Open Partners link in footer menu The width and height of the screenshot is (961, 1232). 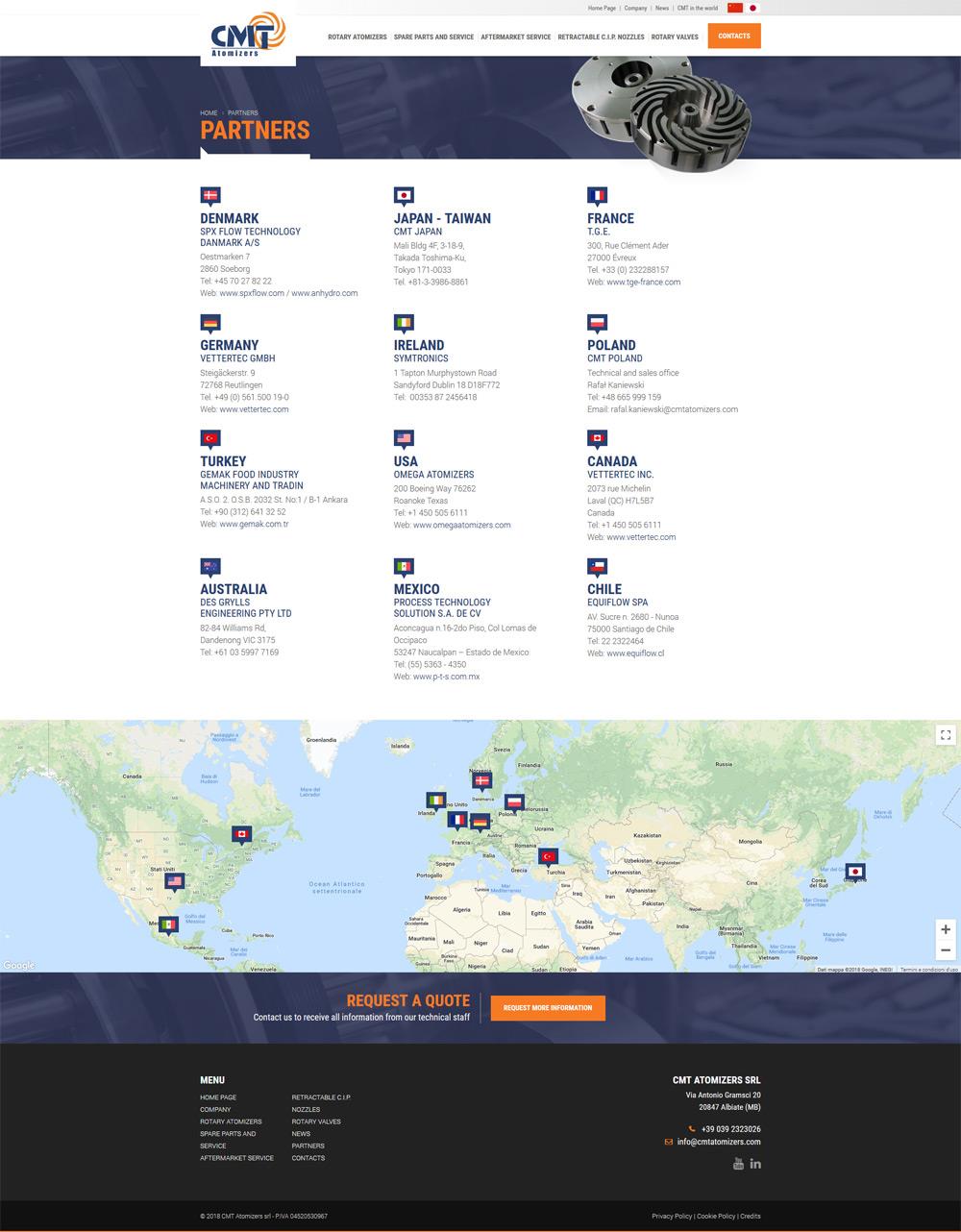click(x=308, y=1146)
